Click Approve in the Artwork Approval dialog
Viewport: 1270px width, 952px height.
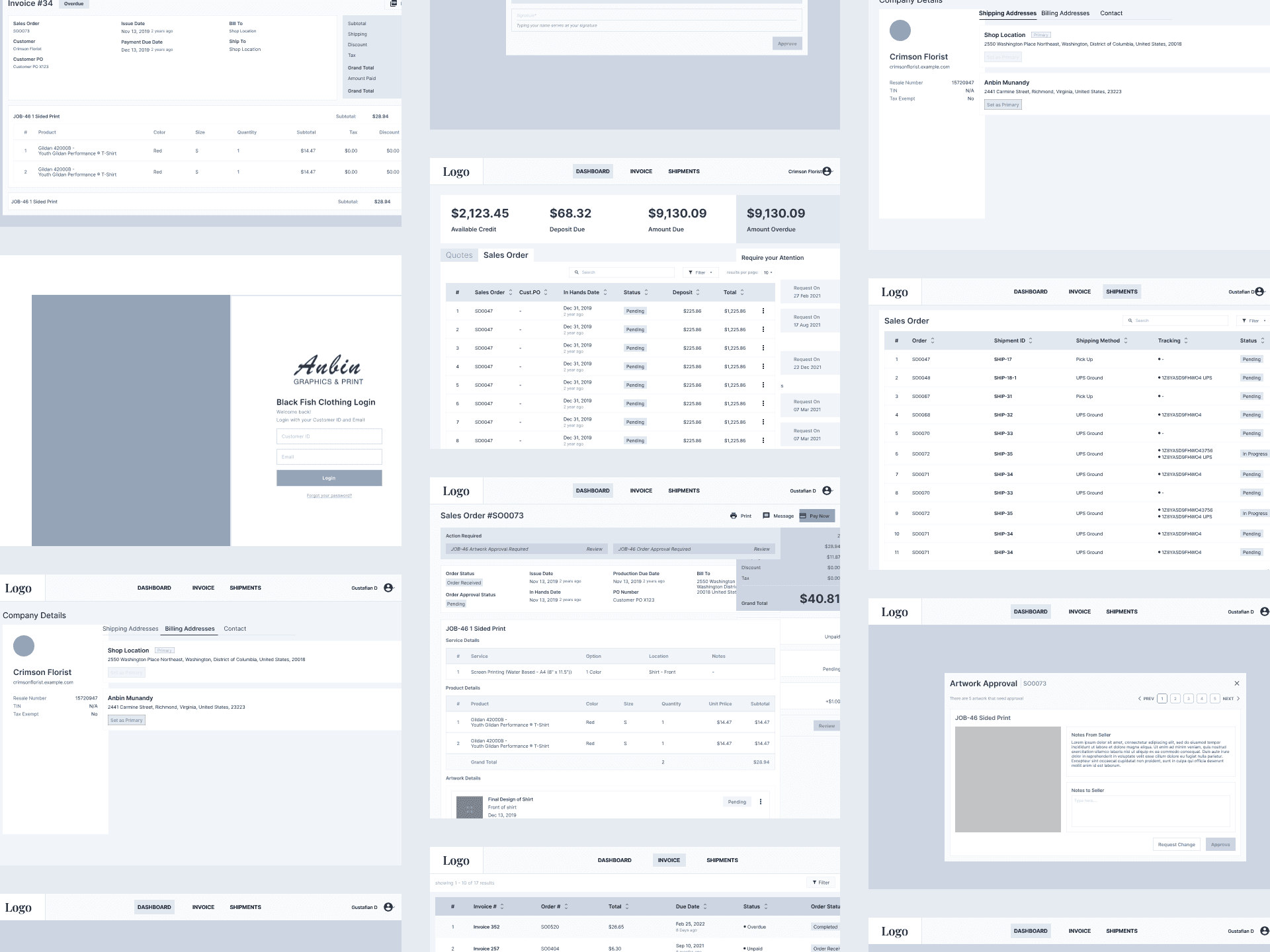(x=1220, y=844)
